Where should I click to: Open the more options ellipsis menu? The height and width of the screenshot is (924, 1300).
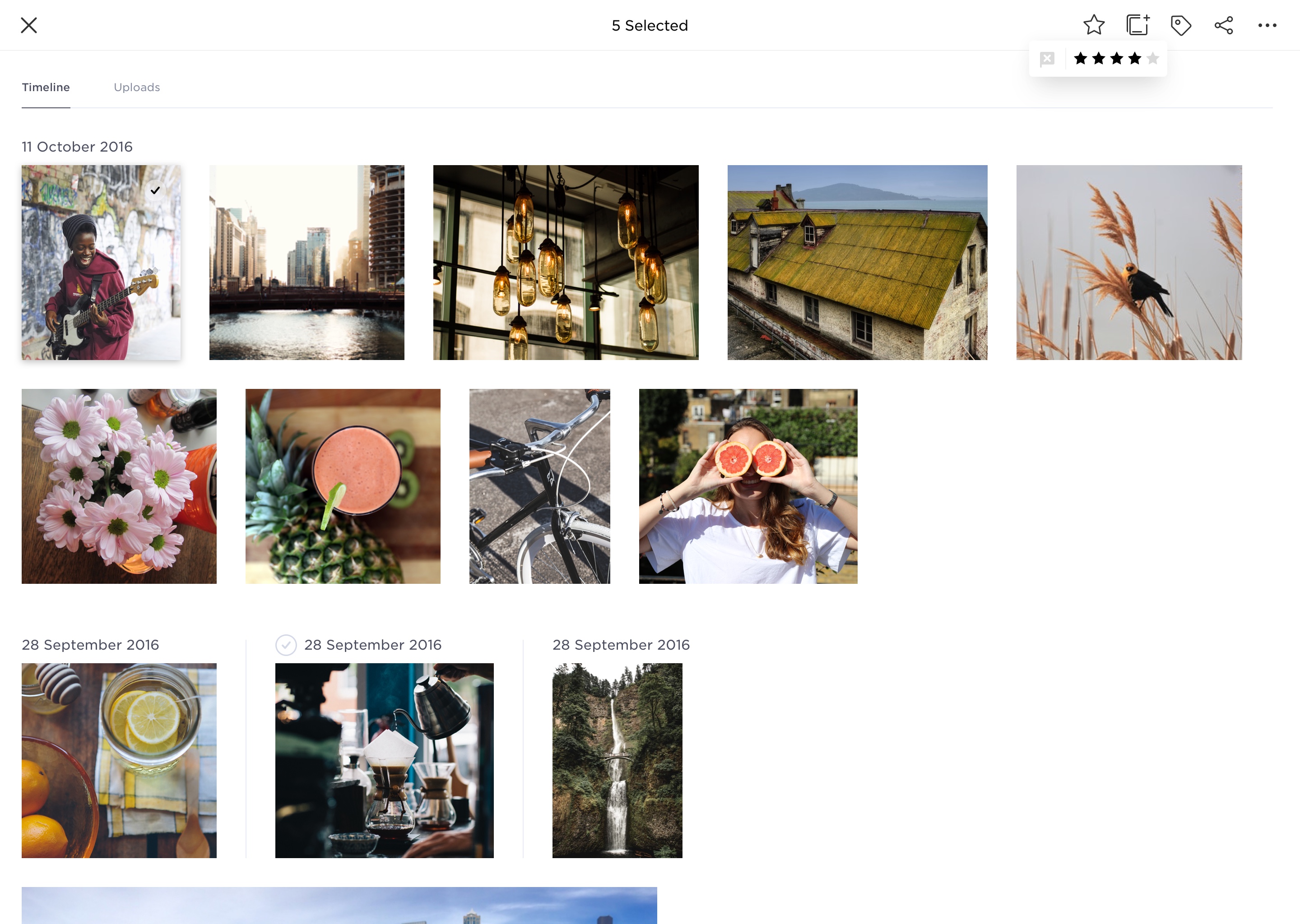(1267, 25)
